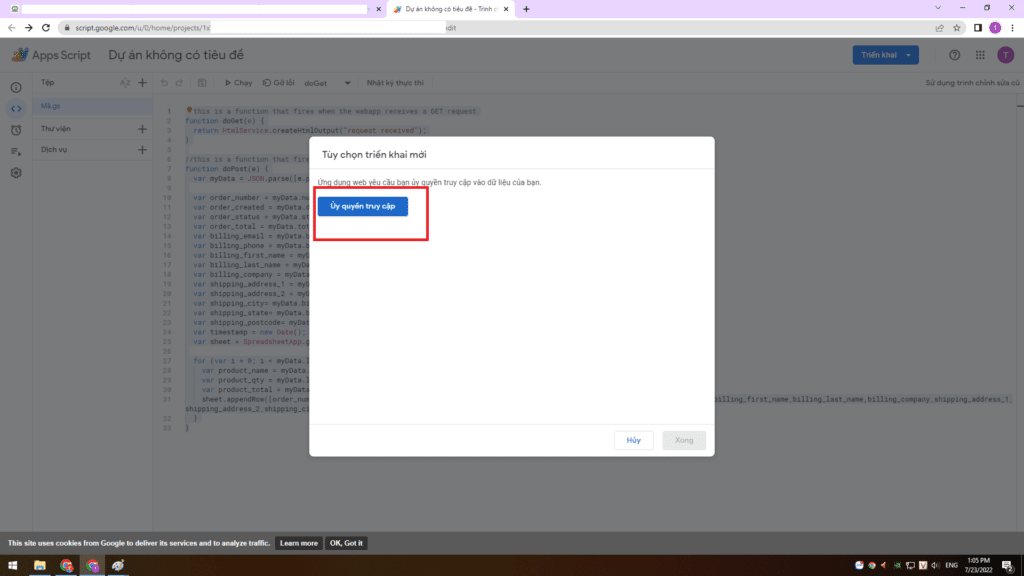The width and height of the screenshot is (1024, 576).
Task: Click Learn more in cookie banner
Action: (298, 543)
